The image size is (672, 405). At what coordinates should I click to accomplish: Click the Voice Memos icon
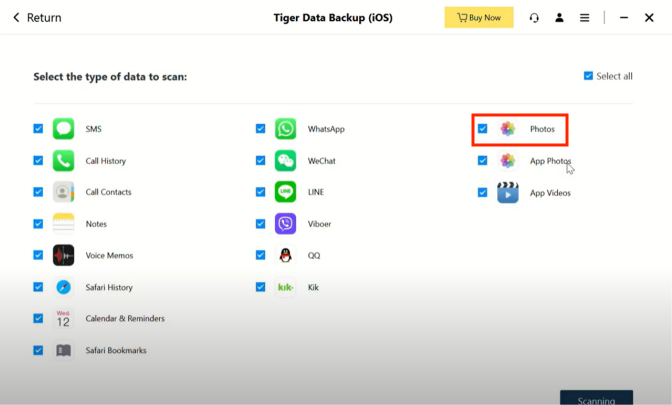coord(64,255)
